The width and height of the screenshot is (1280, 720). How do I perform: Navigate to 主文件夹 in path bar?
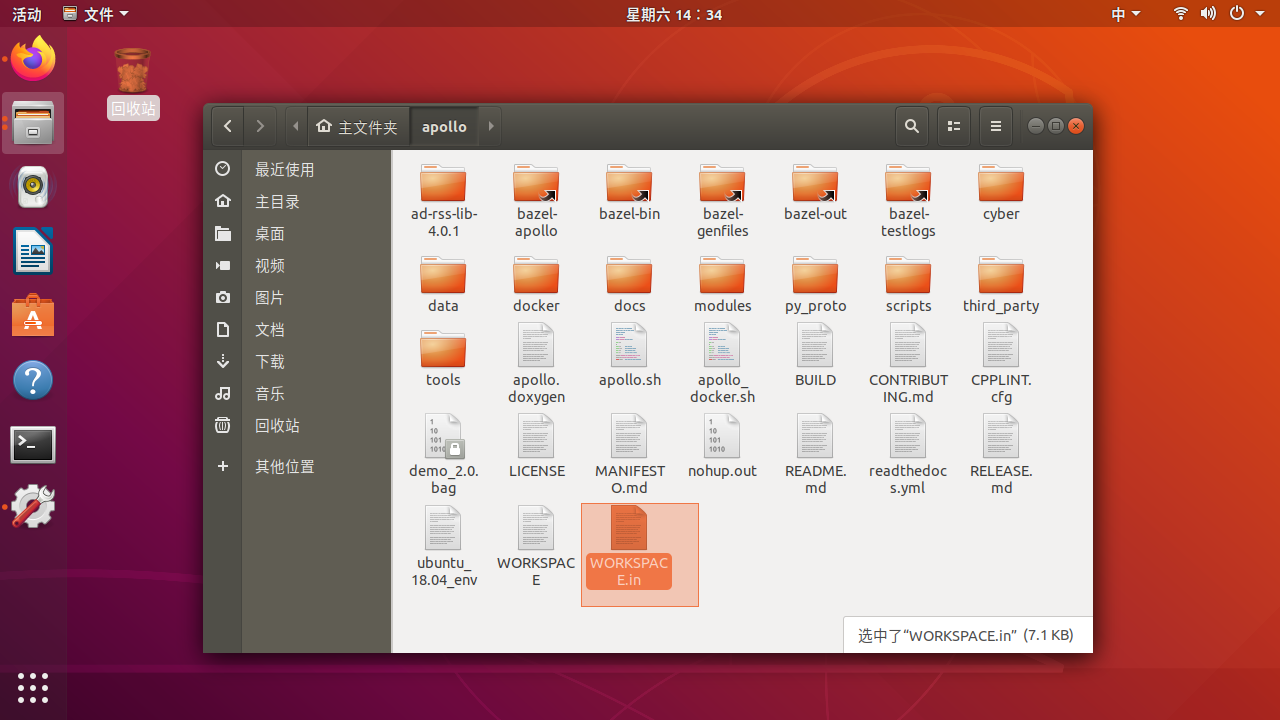click(357, 127)
